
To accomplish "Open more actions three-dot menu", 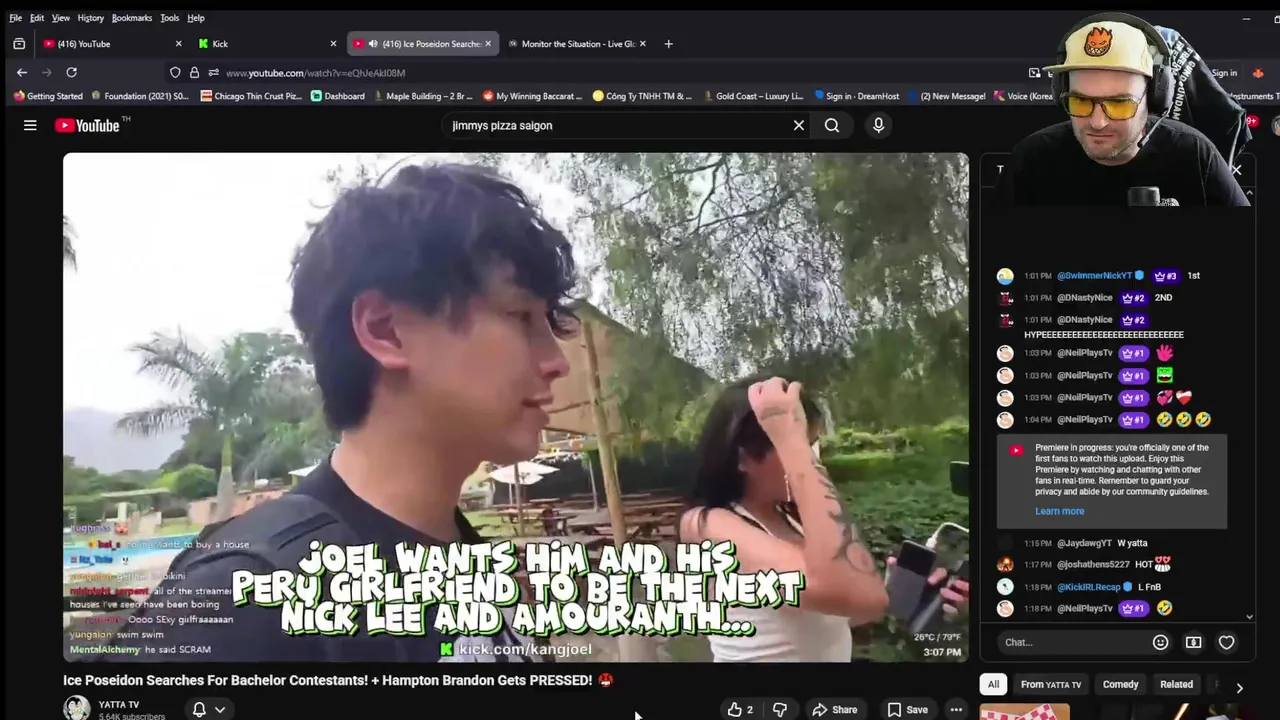I will pyautogui.click(x=956, y=709).
